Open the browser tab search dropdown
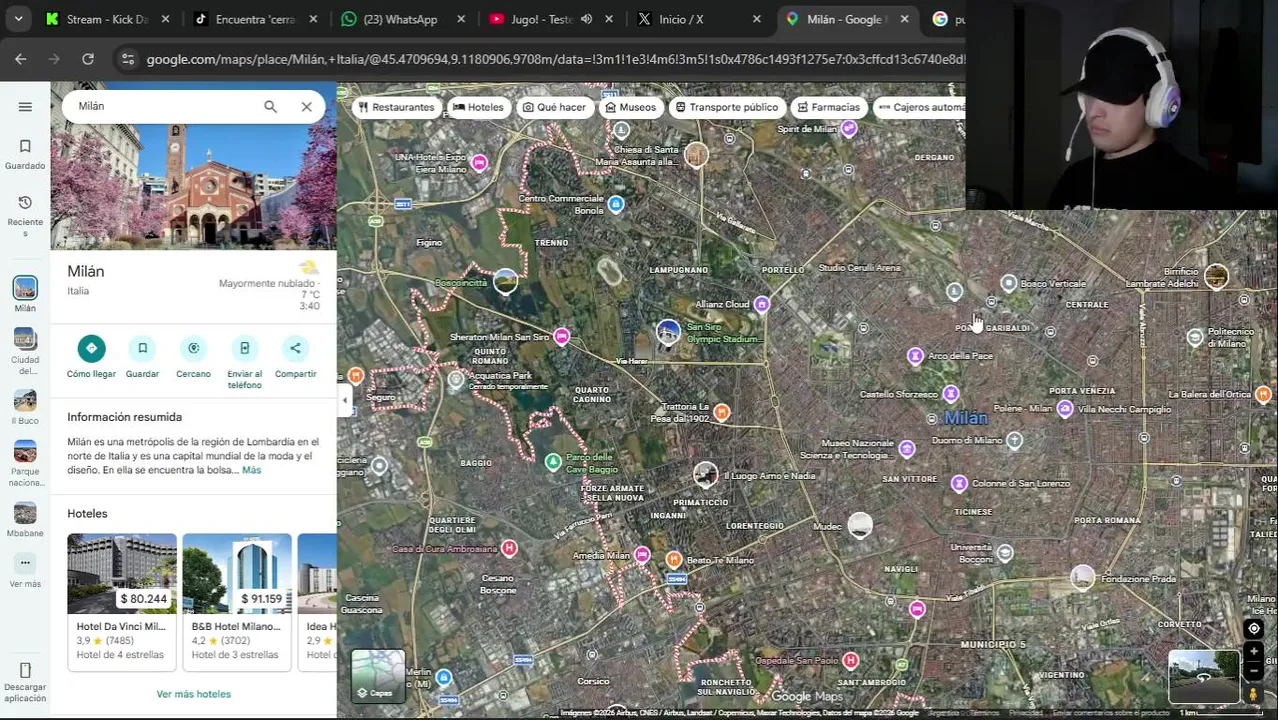This screenshot has height=720, width=1278. [x=18, y=19]
